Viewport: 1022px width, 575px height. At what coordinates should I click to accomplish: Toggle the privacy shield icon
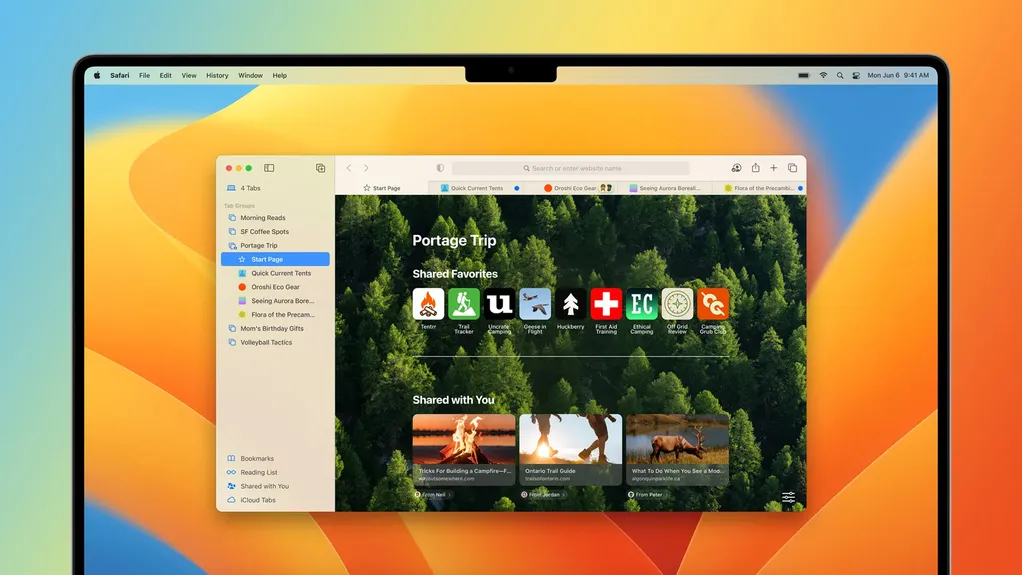coord(441,168)
